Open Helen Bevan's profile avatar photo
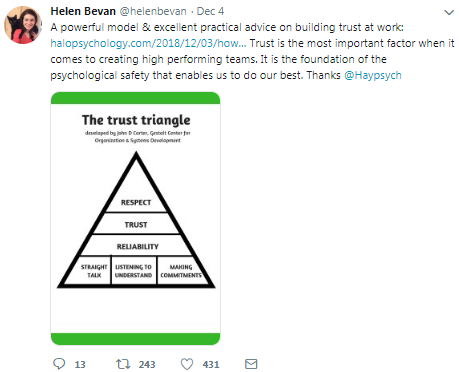The height and width of the screenshot is (372, 459). point(23,25)
